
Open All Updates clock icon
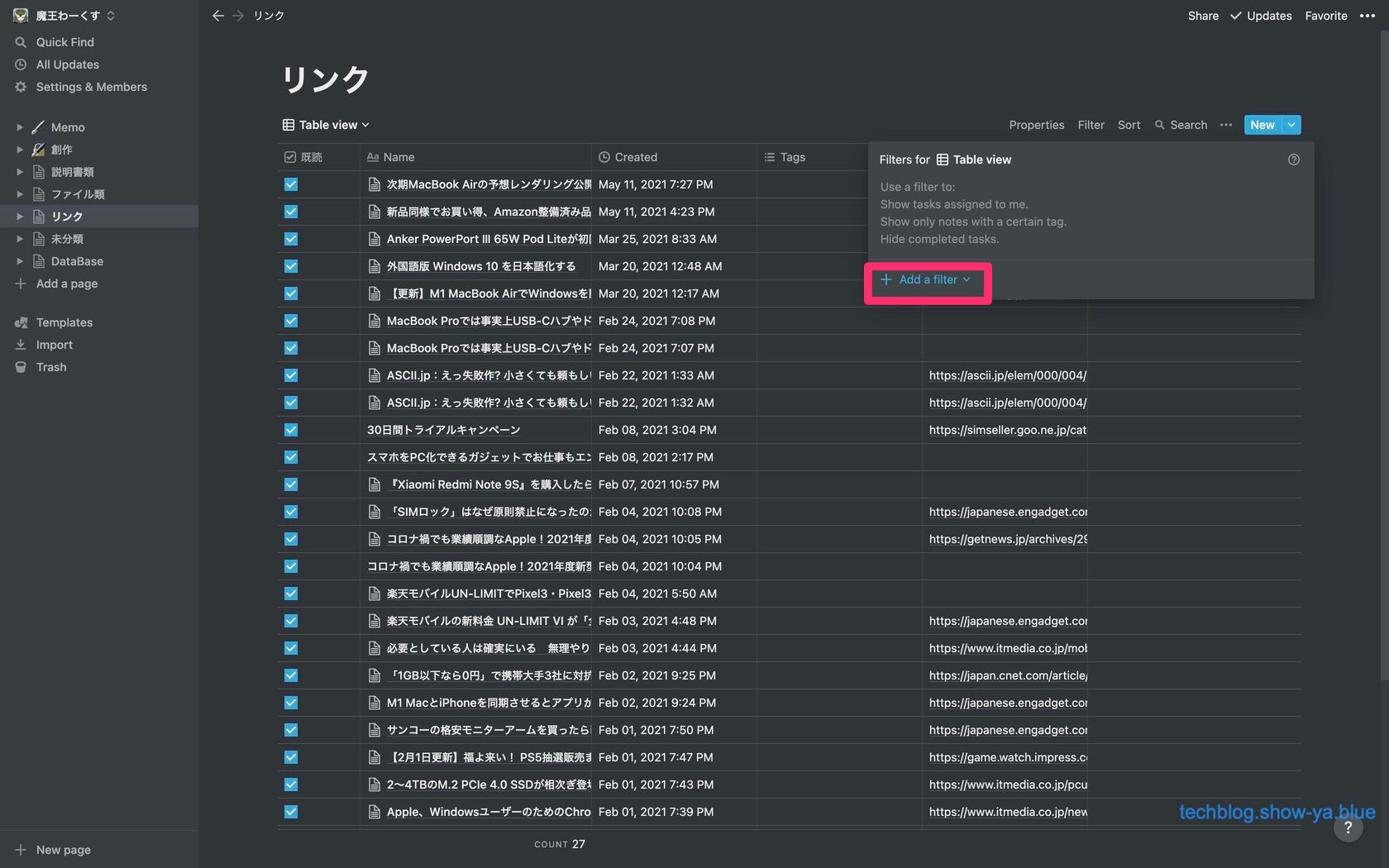[x=21, y=64]
